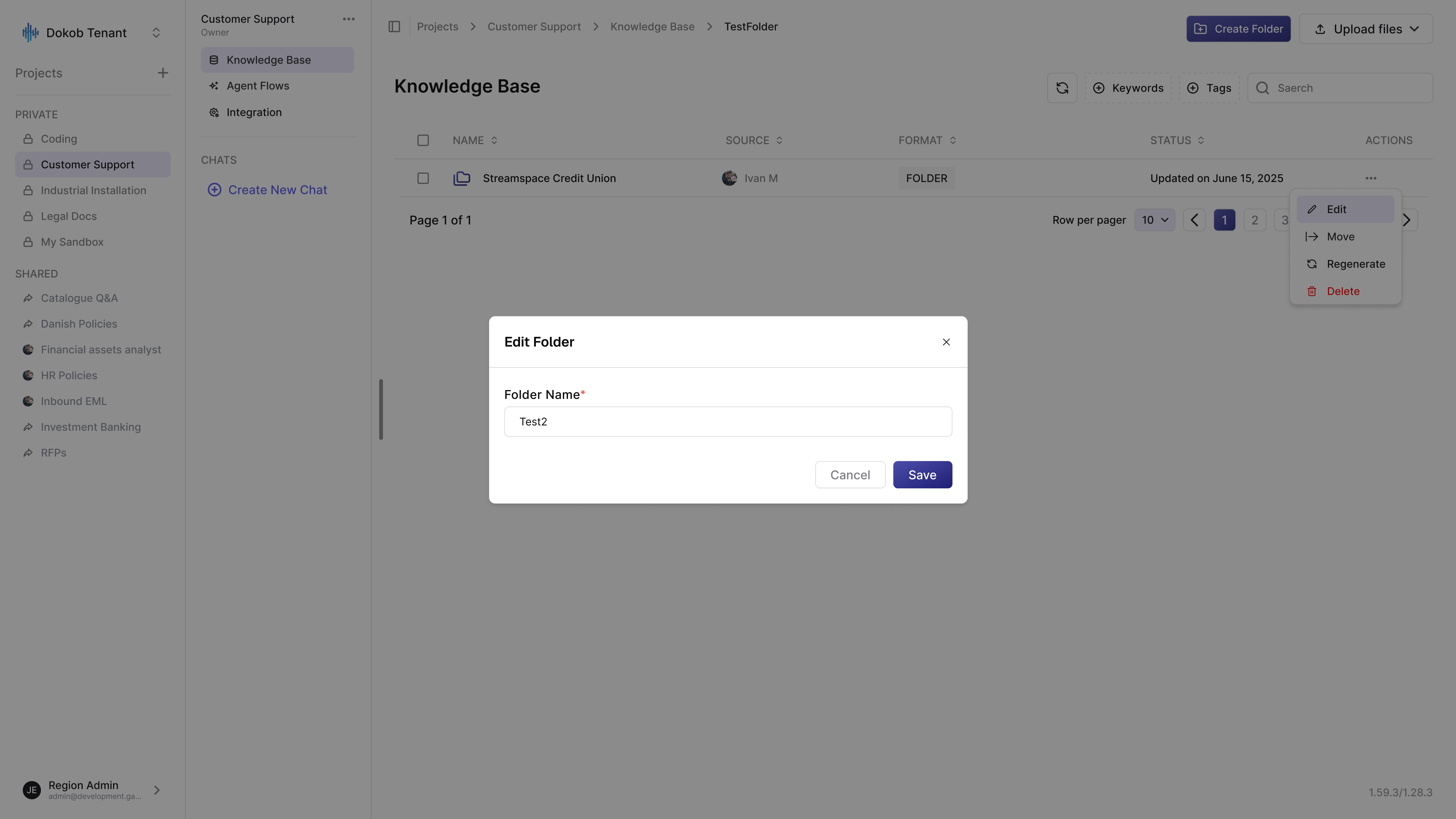Select page 2 in pagination
Image resolution: width=1456 pixels, height=819 pixels.
point(1255,220)
